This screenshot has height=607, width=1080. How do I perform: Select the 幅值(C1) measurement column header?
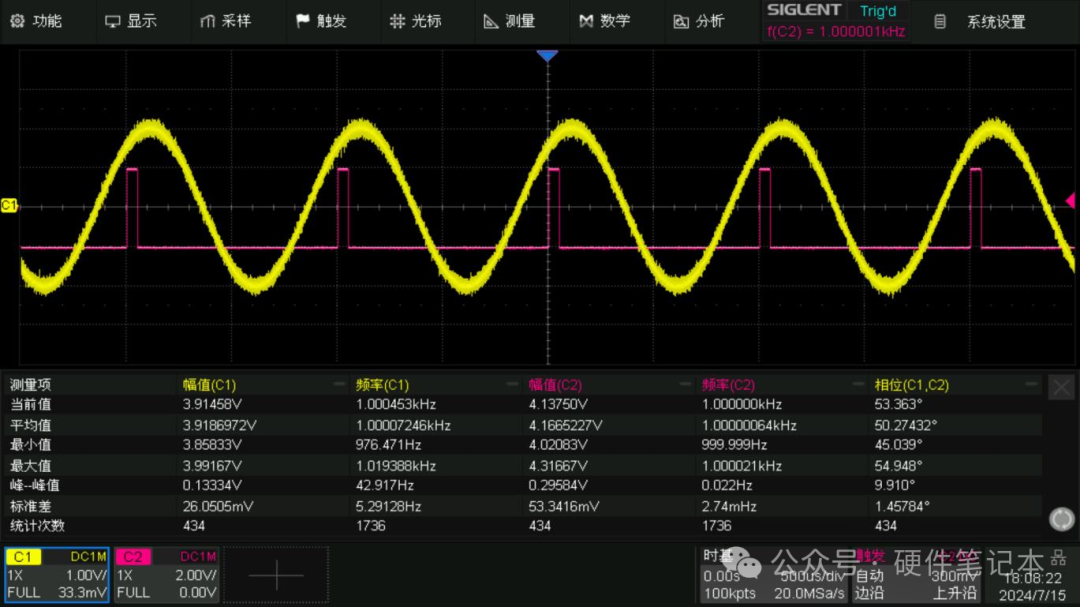click(x=209, y=384)
